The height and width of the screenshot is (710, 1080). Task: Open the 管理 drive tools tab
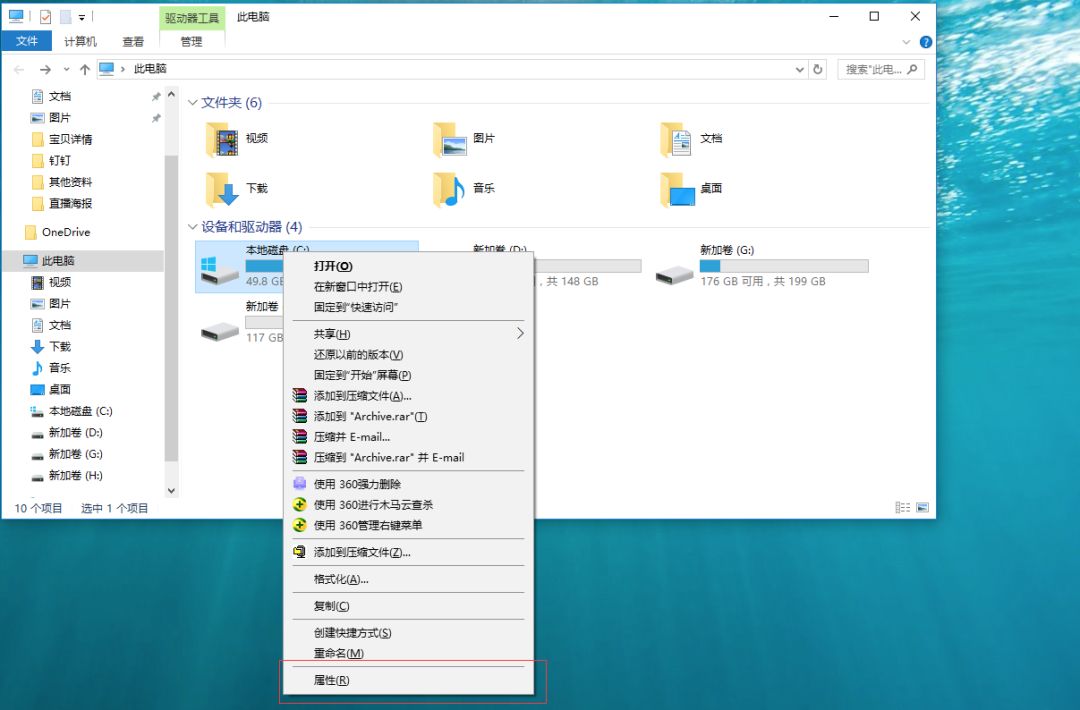point(191,41)
